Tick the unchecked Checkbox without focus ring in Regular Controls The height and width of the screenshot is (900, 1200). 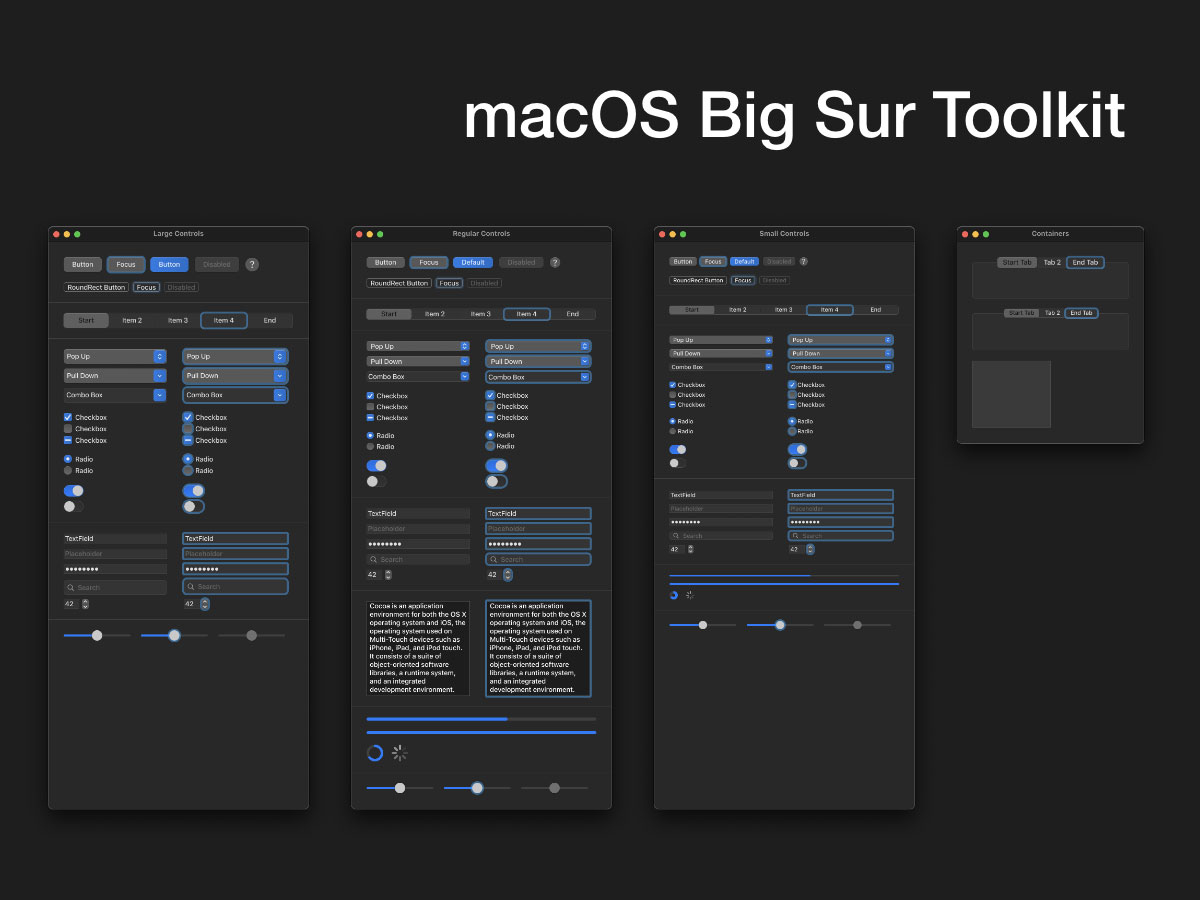tap(370, 406)
